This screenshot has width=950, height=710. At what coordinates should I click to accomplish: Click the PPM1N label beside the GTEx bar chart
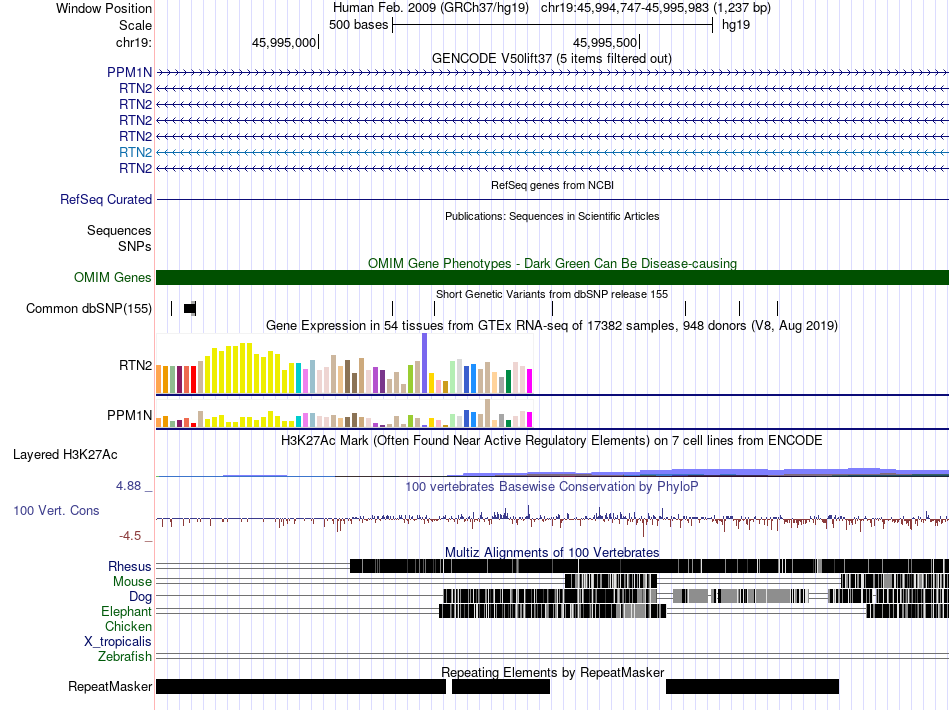pos(129,416)
